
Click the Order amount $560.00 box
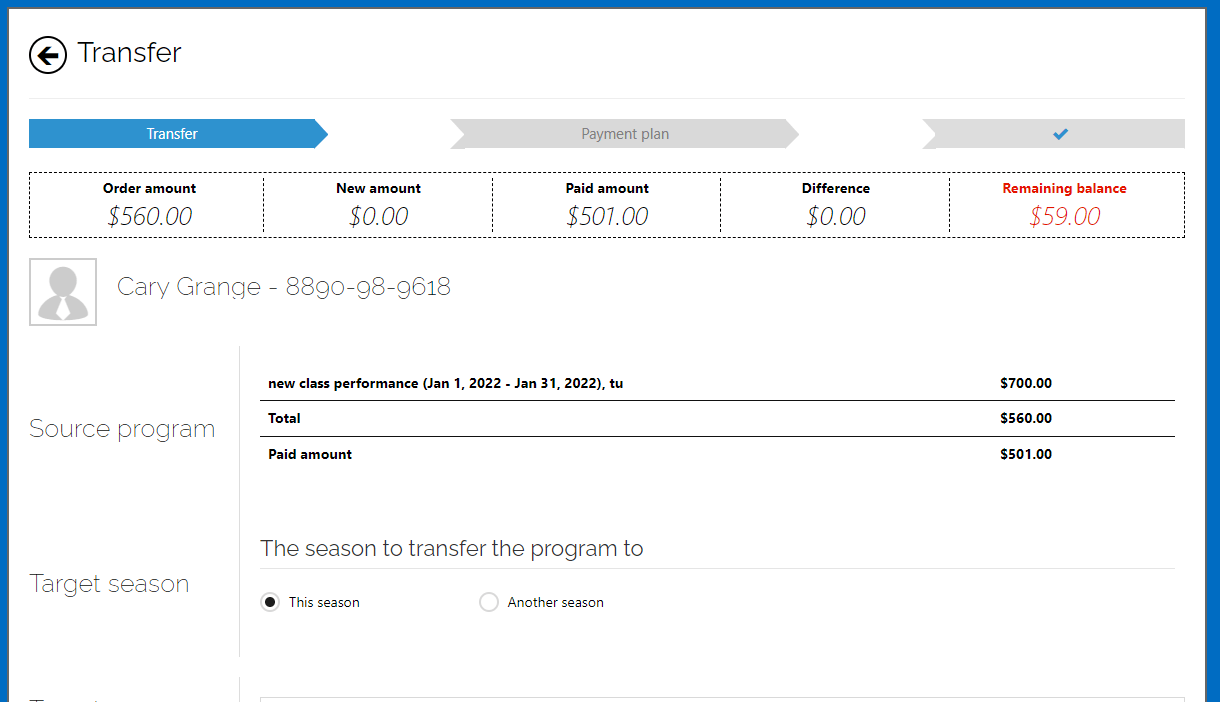[148, 204]
